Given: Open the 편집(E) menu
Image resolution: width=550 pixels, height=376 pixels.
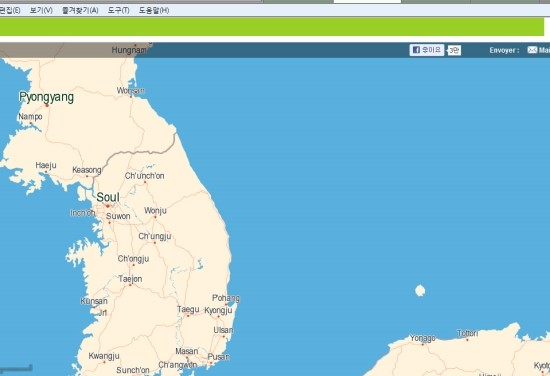Looking at the screenshot, I should click(9, 10).
